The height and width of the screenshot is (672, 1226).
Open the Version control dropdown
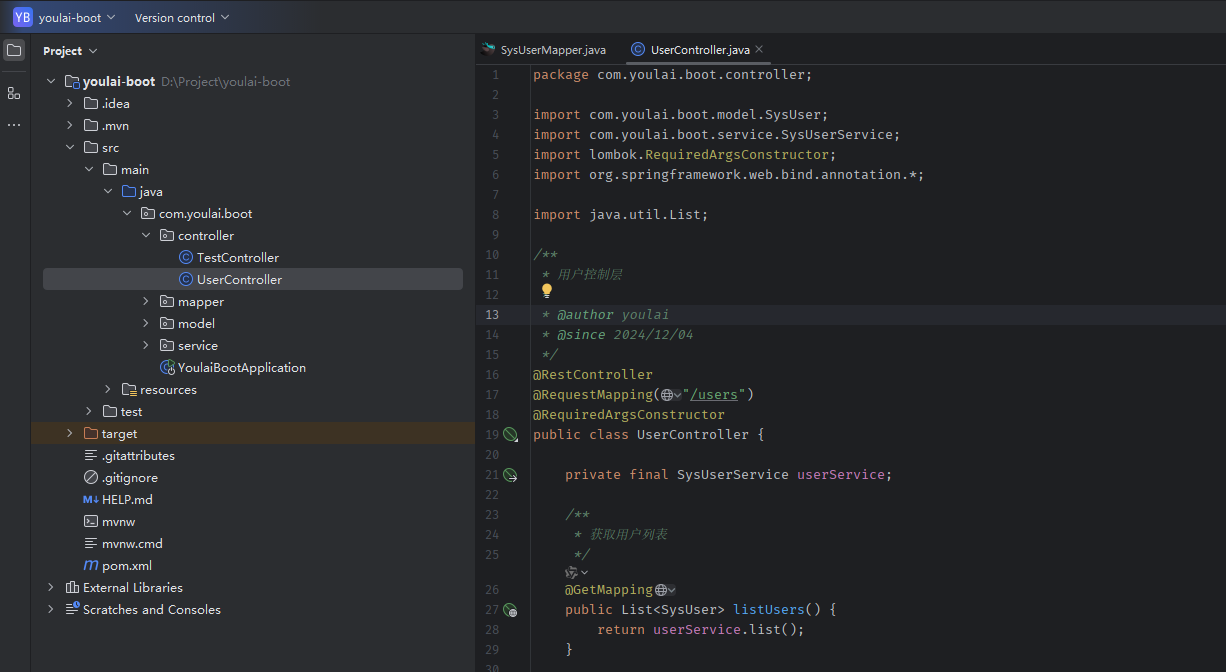[x=182, y=17]
